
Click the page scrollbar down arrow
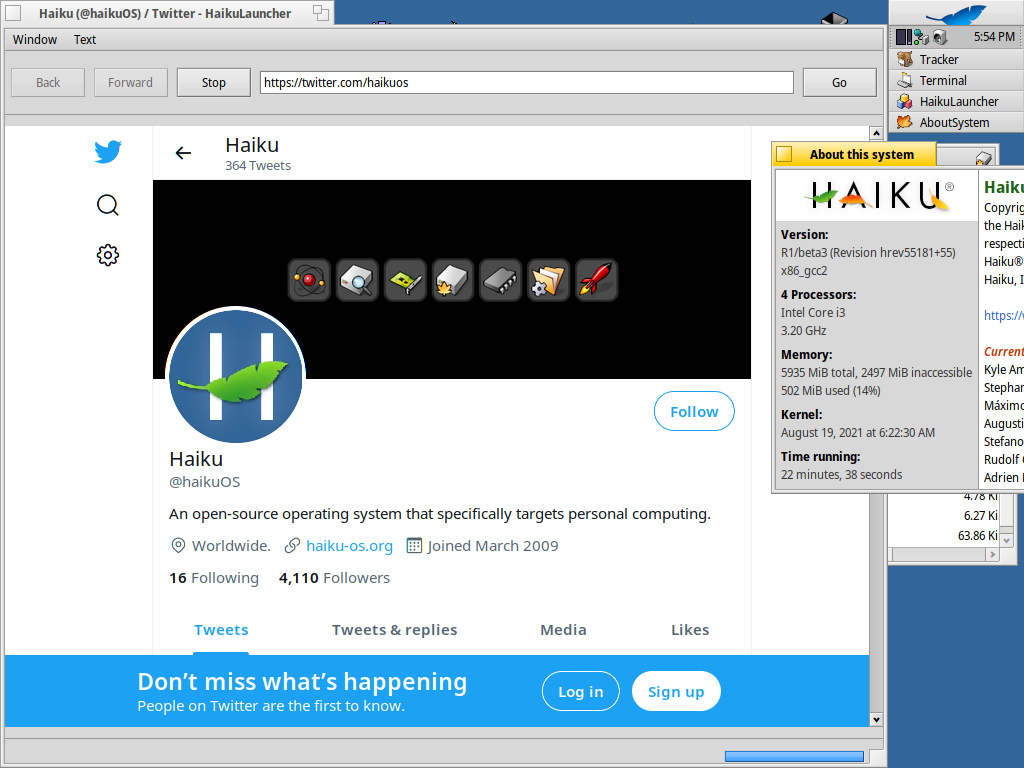pyautogui.click(x=876, y=720)
